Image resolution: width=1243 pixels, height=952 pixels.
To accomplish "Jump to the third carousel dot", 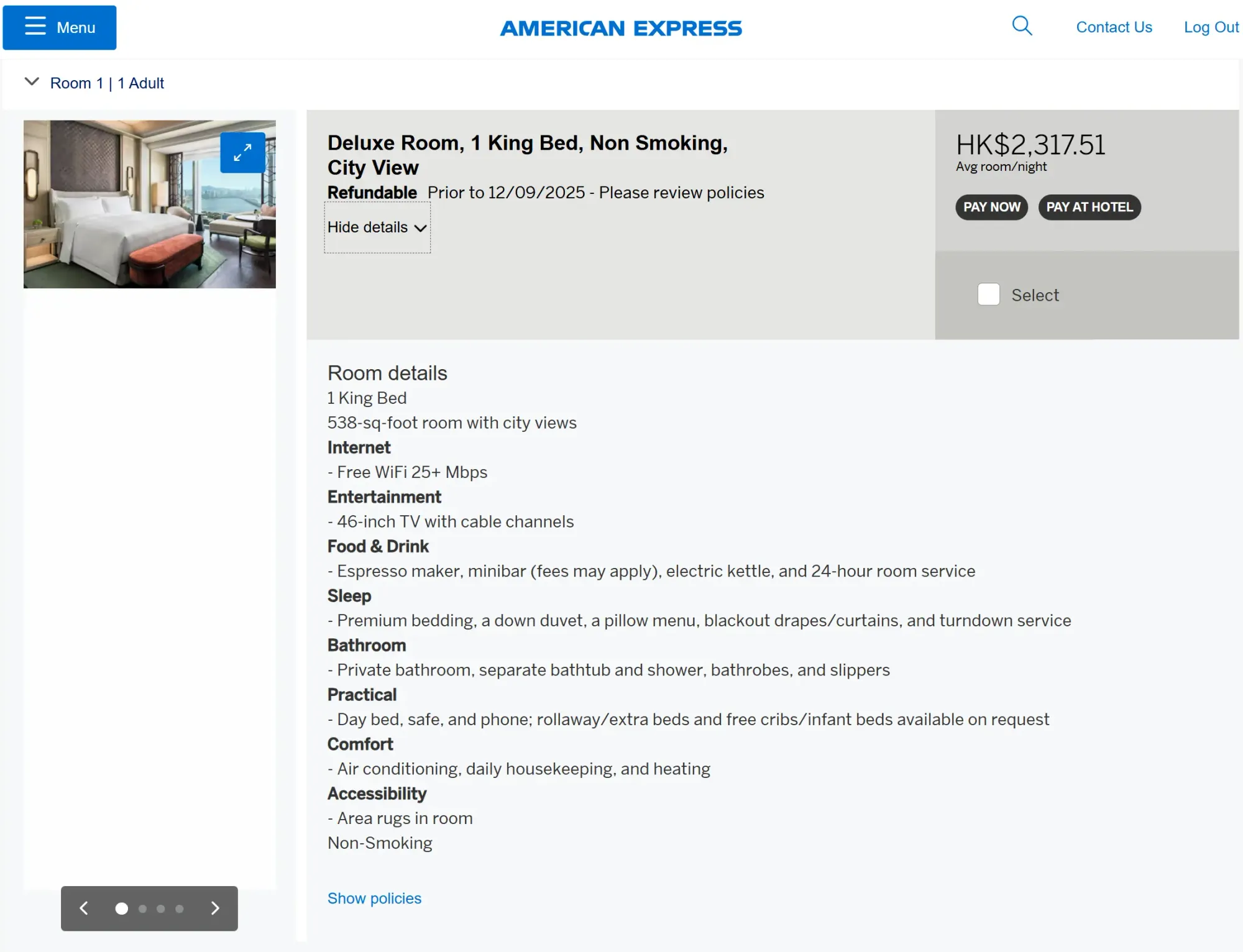I will (161, 909).
